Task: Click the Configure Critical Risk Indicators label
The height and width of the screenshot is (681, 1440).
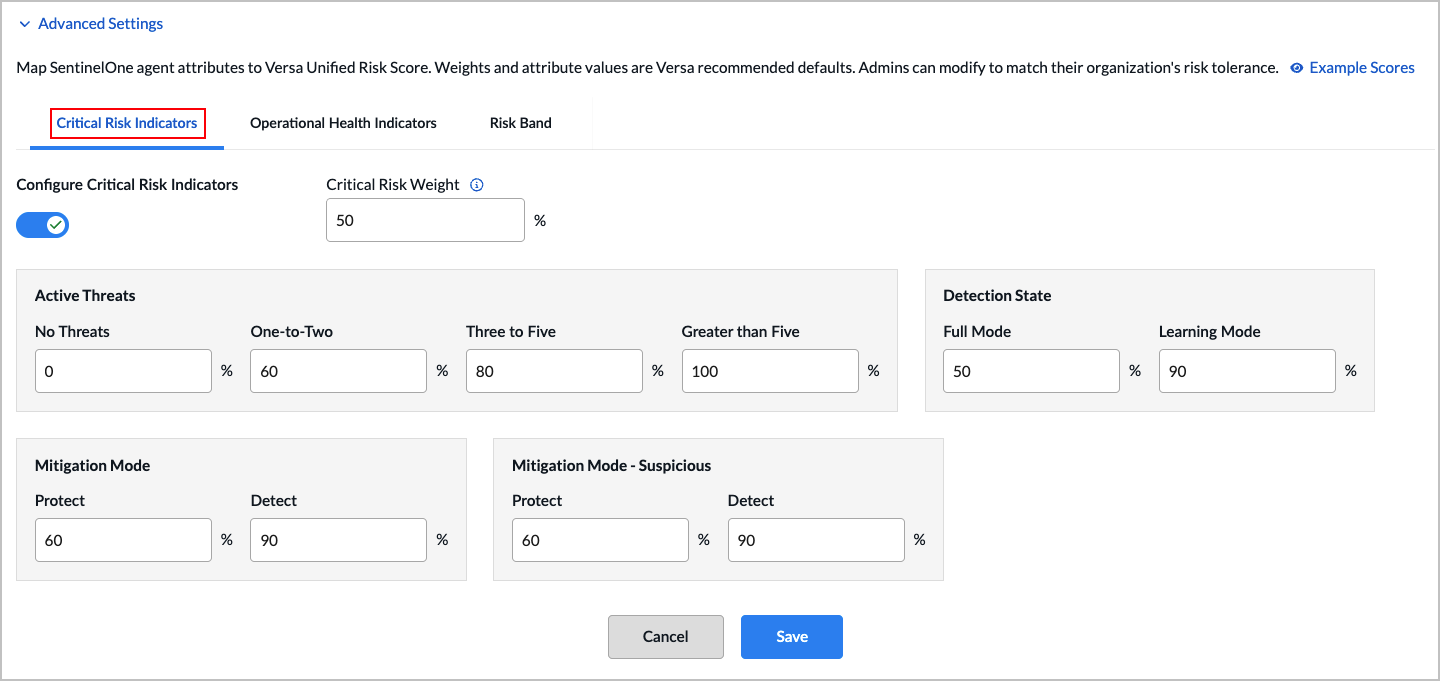Action: [127, 185]
